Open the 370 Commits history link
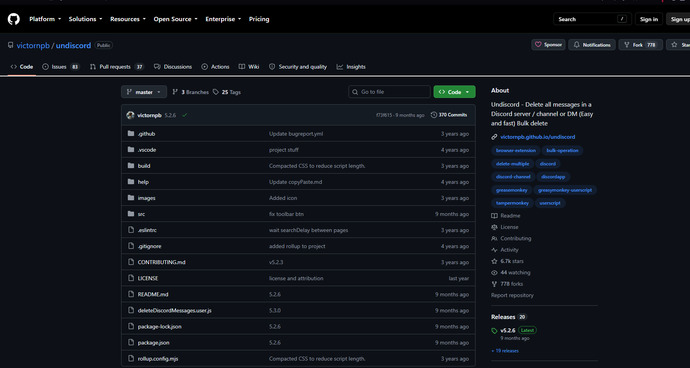The height and width of the screenshot is (368, 690). pyautogui.click(x=449, y=115)
